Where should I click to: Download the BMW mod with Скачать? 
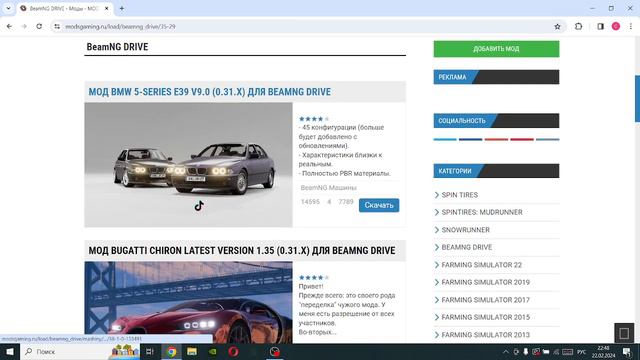pyautogui.click(x=379, y=205)
